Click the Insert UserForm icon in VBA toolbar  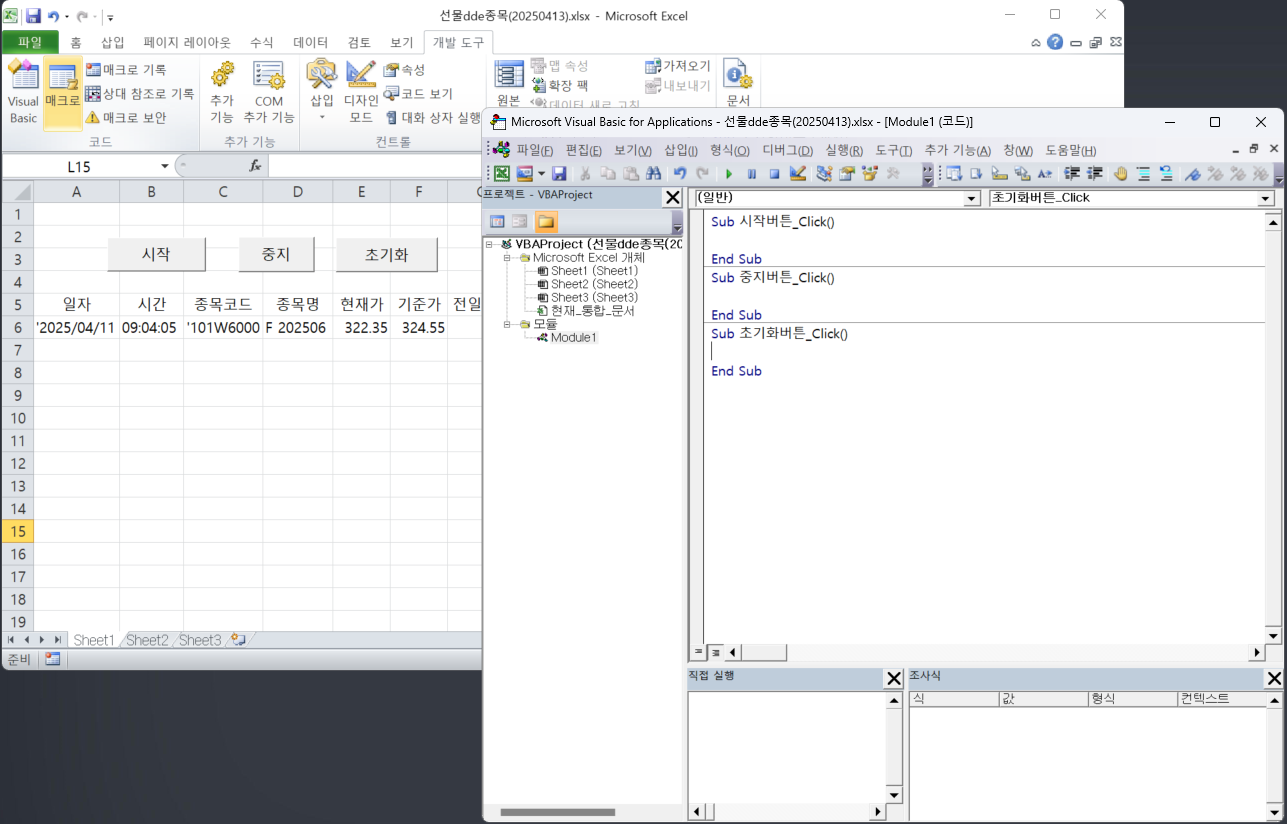525,173
